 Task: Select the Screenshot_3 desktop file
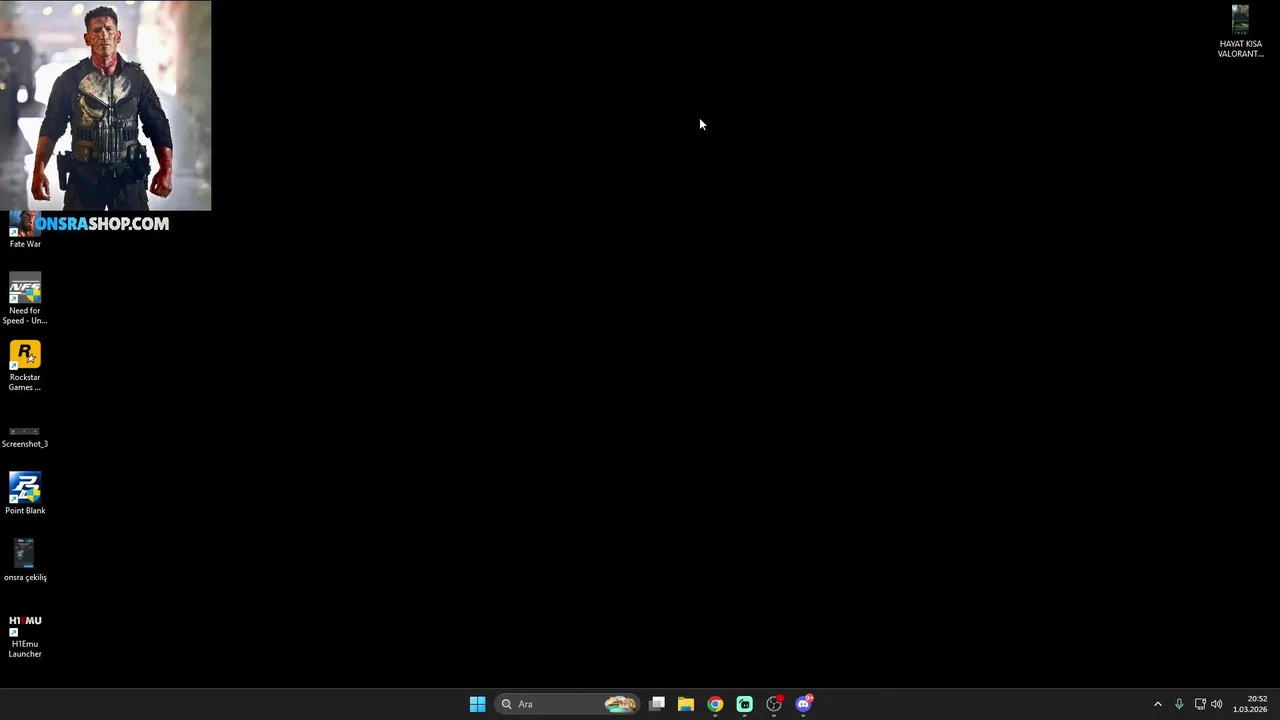click(25, 437)
